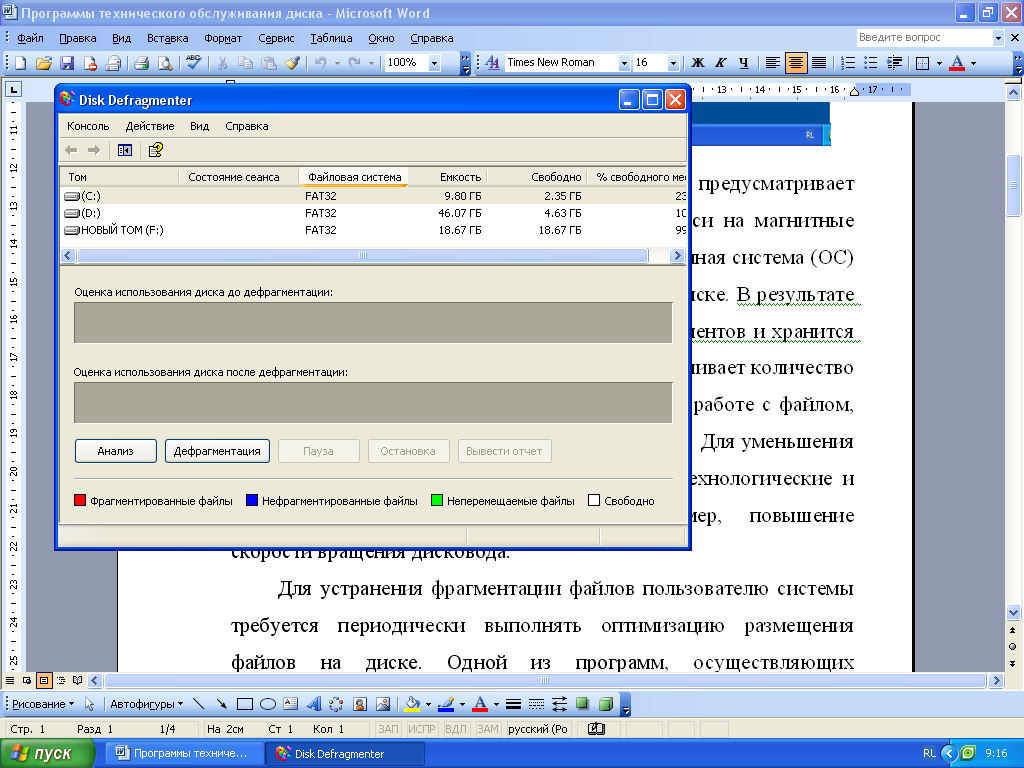Click the yellow Fill Color bucket

pos(413,704)
